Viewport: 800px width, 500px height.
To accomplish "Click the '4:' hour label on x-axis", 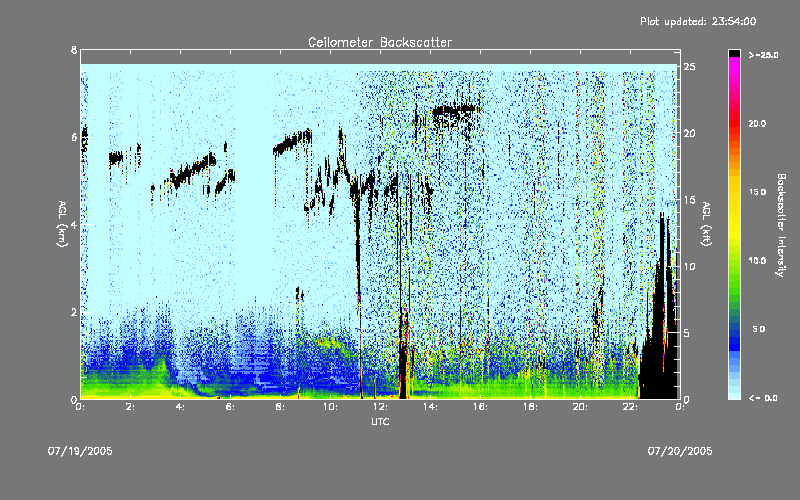I will [181, 407].
